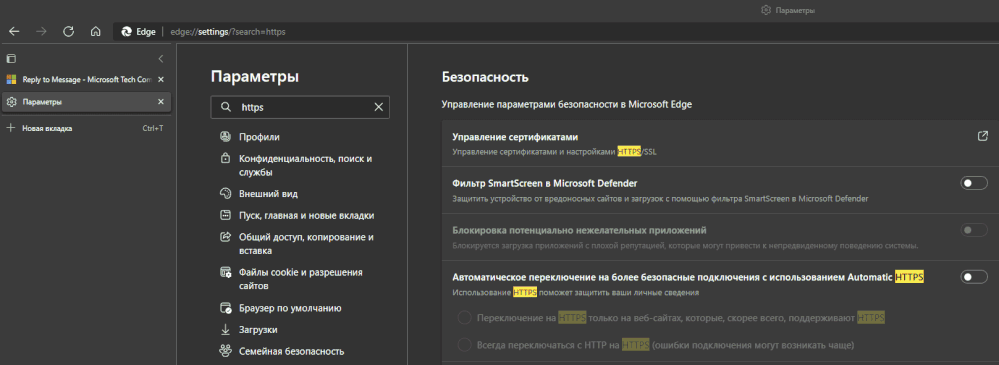This screenshot has width=999, height=365.
Task: Click the cookie permissions icon
Action: point(225,272)
